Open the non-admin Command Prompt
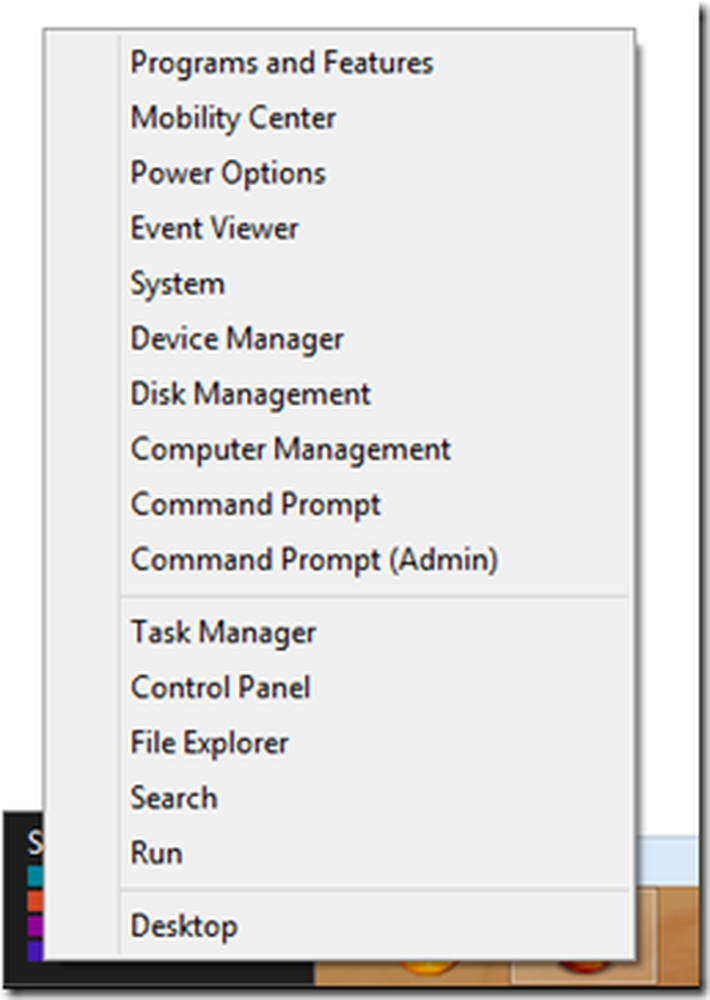 [x=255, y=504]
